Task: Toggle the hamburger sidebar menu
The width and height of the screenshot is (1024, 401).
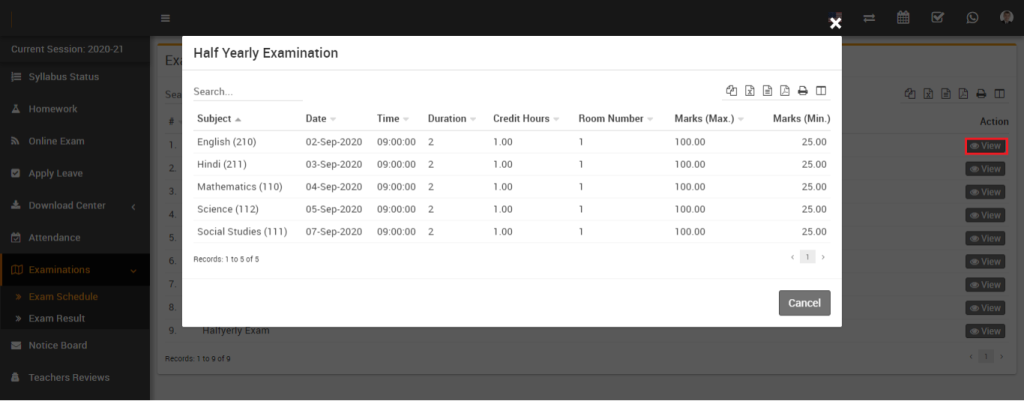Action: pyautogui.click(x=165, y=17)
